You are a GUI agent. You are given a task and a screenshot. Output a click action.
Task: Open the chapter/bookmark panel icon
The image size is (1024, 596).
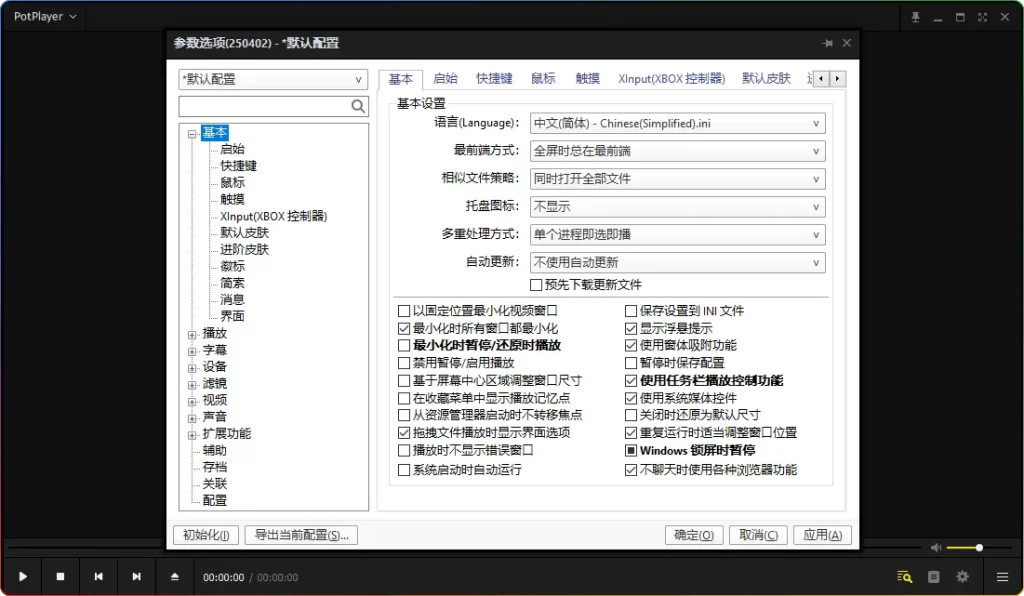(933, 576)
